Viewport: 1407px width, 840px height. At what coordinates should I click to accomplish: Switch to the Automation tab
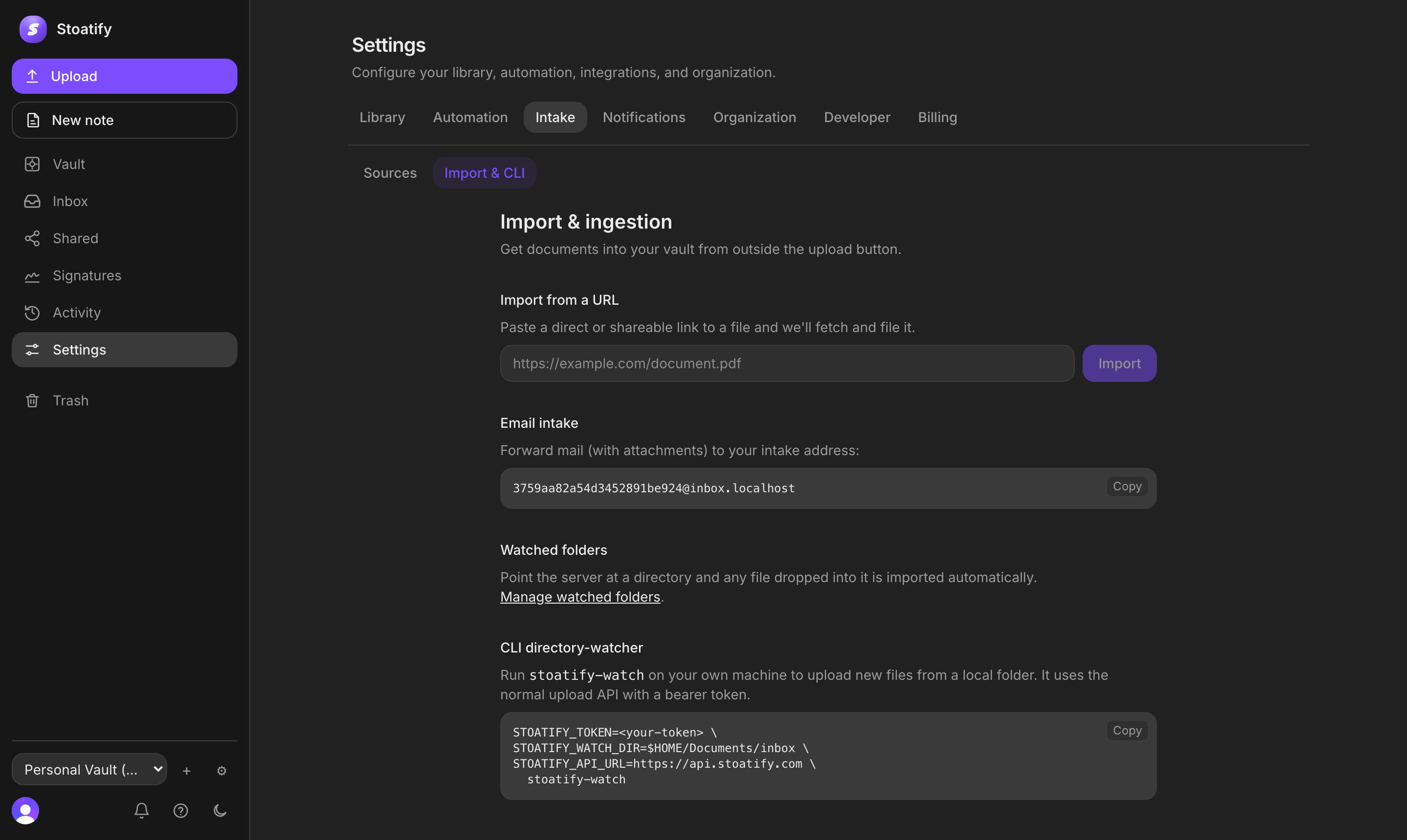(x=470, y=117)
